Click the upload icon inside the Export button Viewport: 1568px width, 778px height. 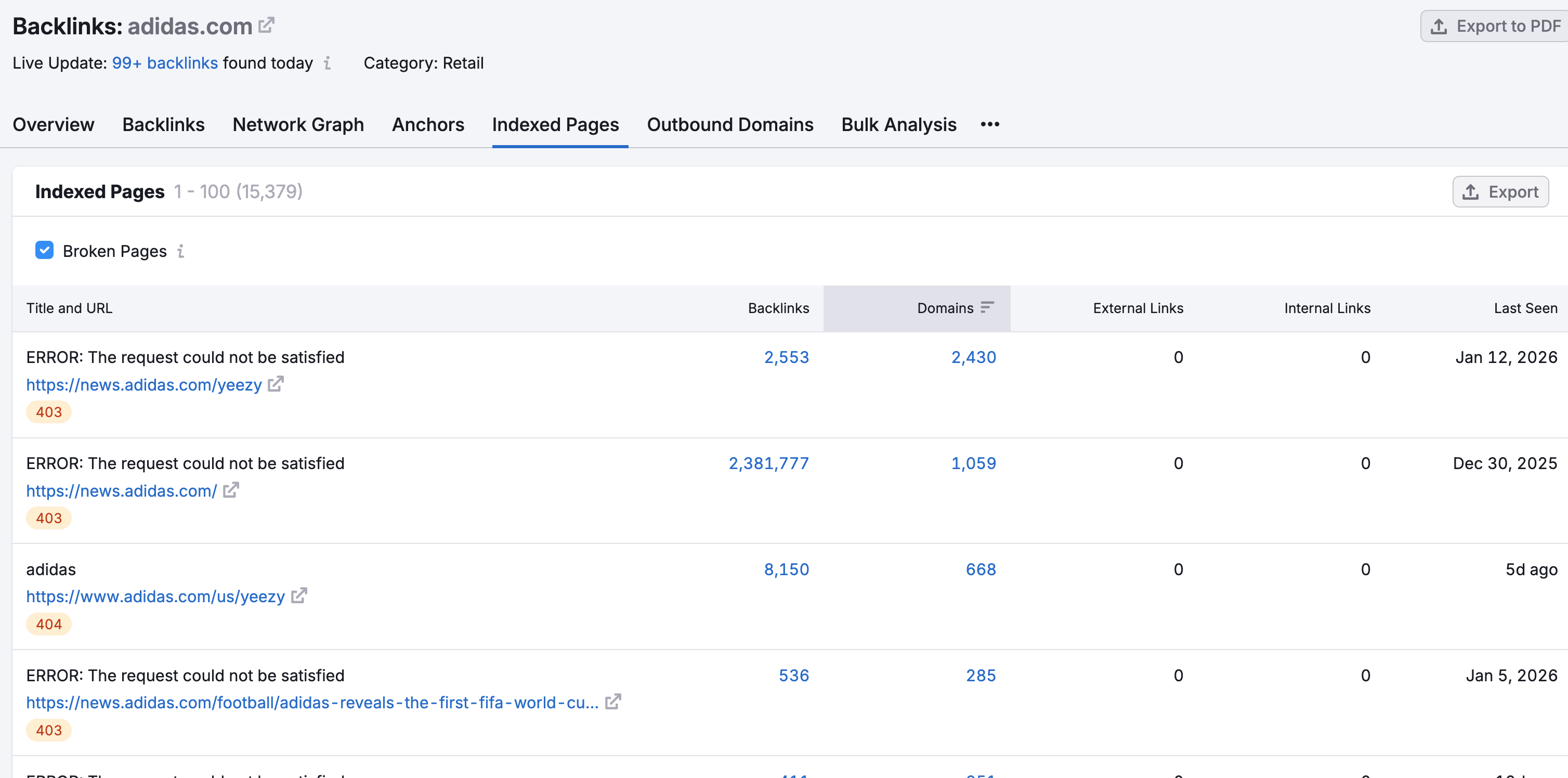coord(1472,191)
